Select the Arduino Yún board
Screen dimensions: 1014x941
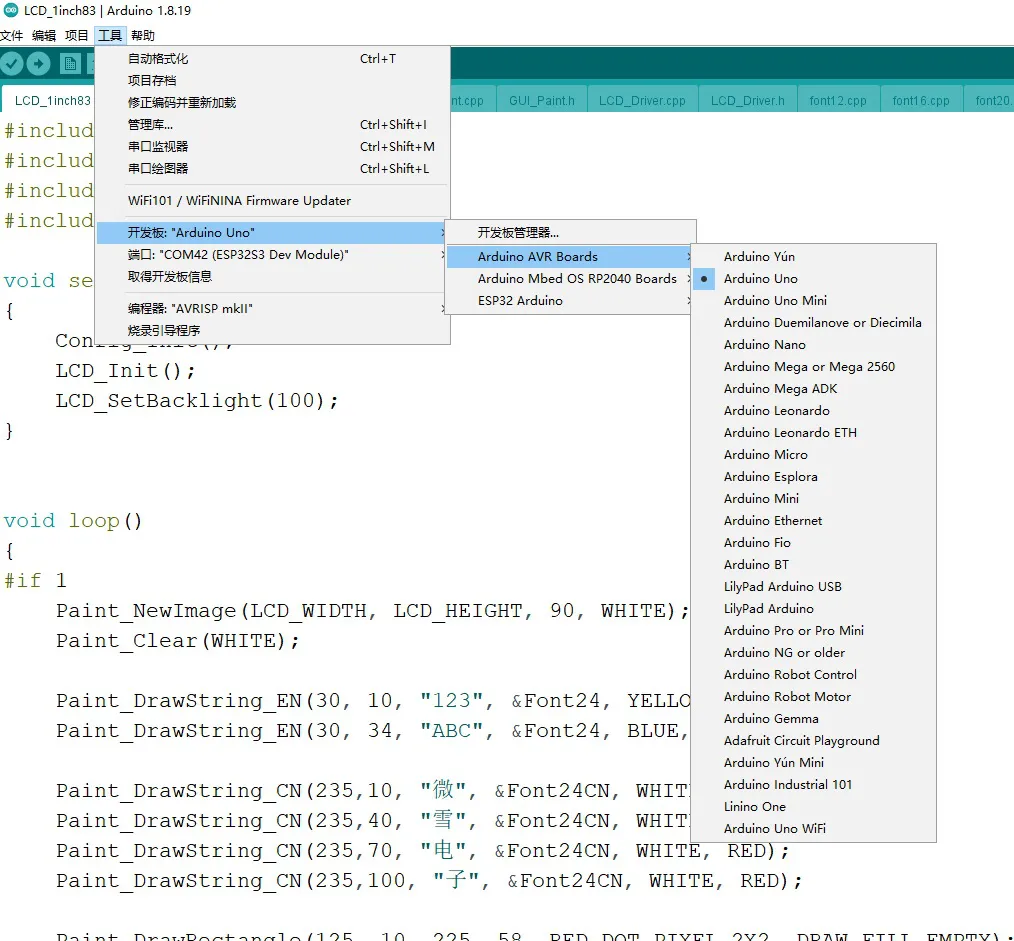coord(814,257)
